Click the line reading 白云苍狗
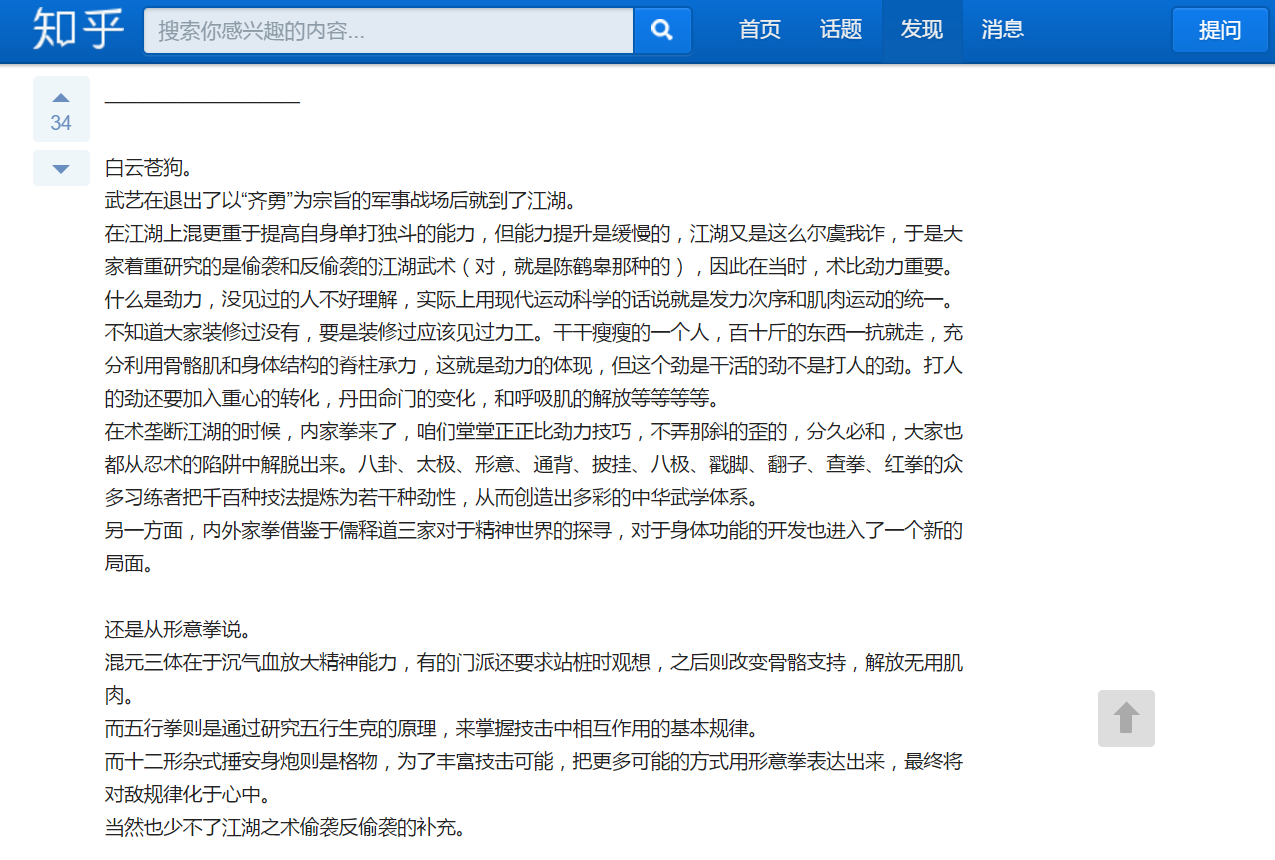 (x=148, y=167)
